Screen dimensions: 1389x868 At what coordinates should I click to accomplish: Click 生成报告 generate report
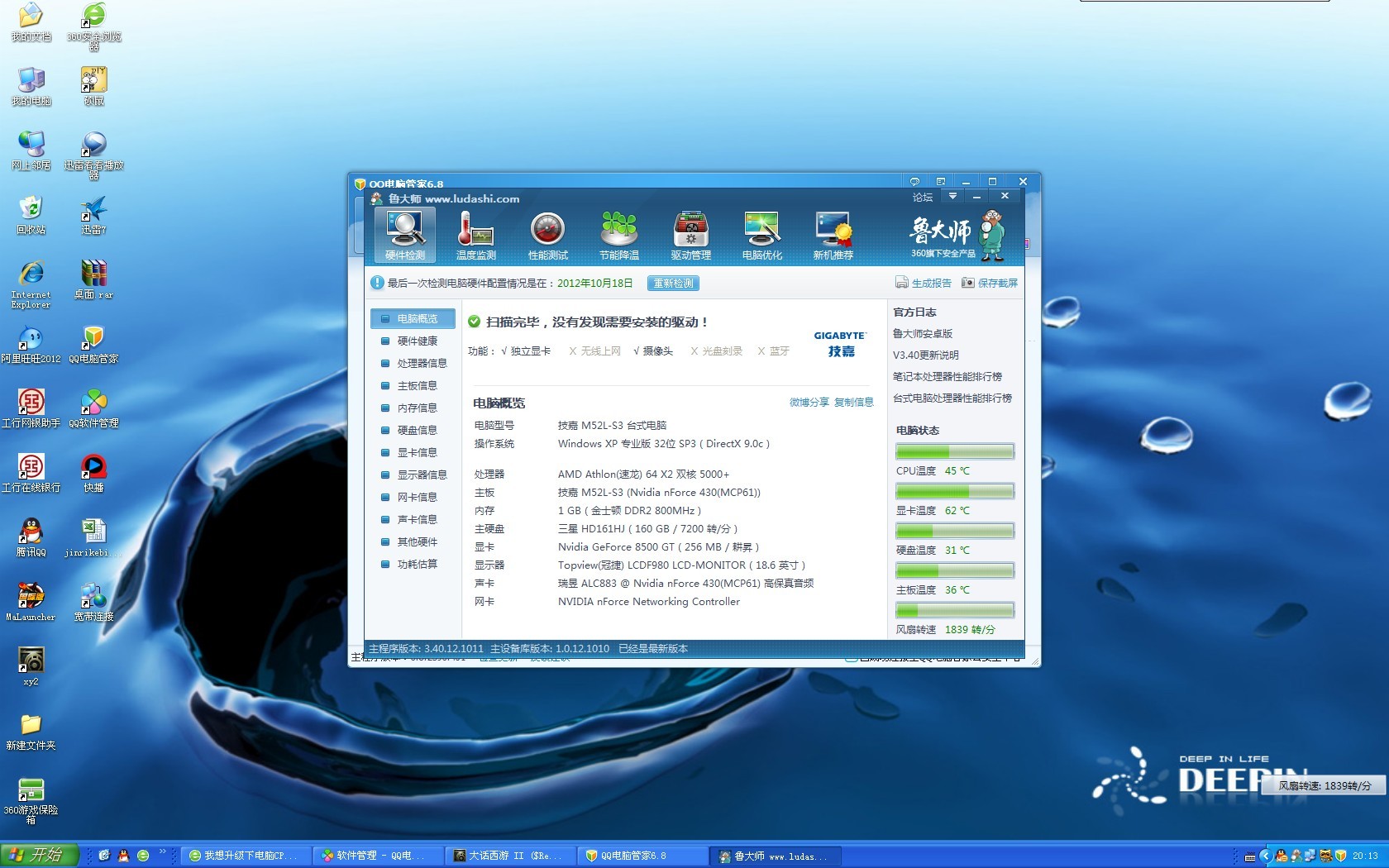pyautogui.click(x=924, y=284)
